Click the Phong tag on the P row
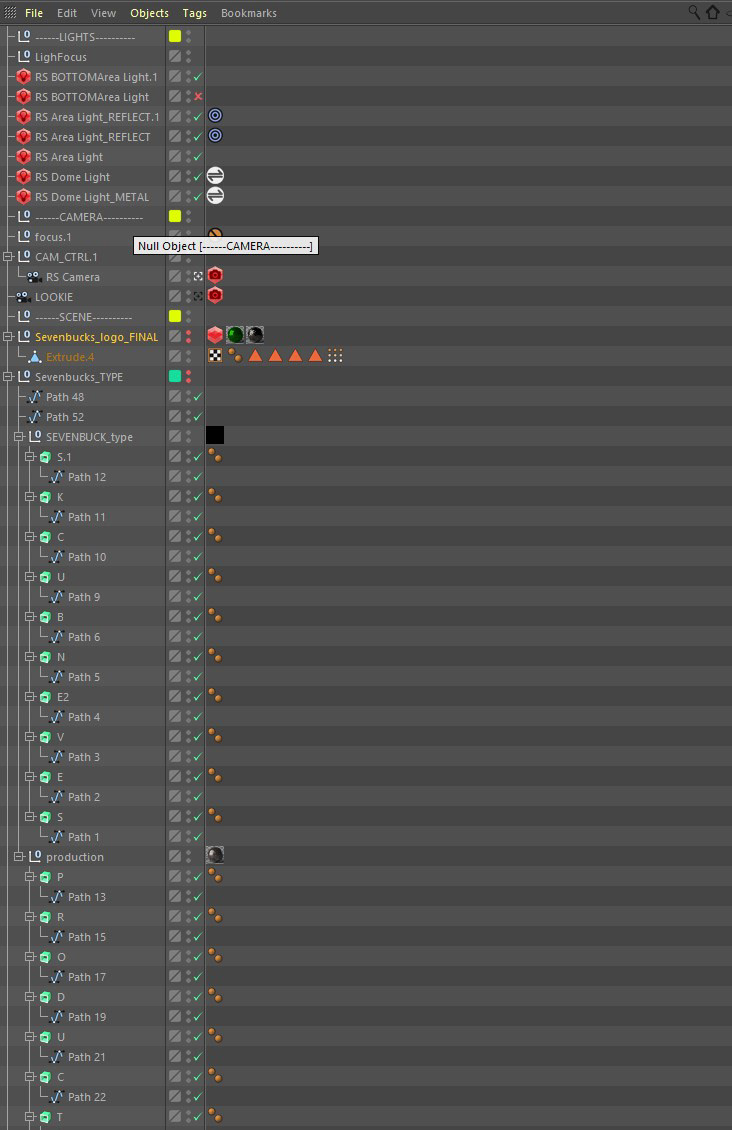This screenshot has width=732, height=1130. (215, 876)
